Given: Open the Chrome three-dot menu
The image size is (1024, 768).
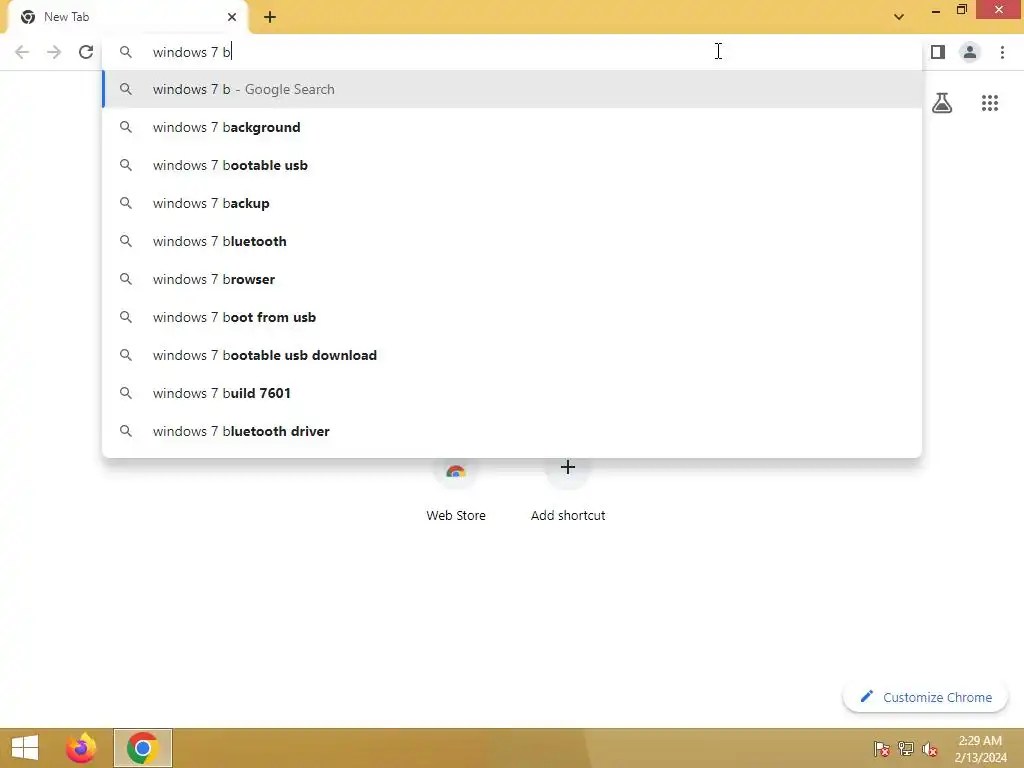Looking at the screenshot, I should [1002, 52].
